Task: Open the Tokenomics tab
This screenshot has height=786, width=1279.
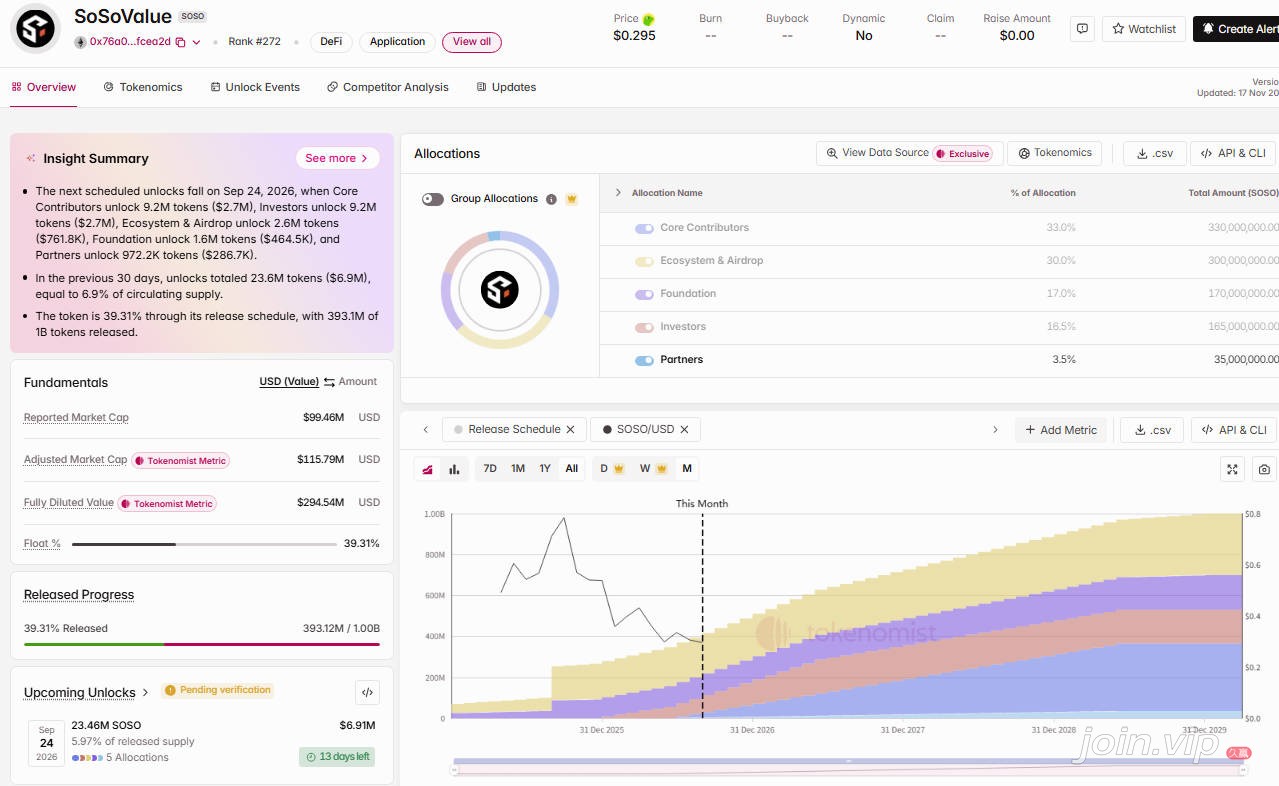Action: [143, 87]
